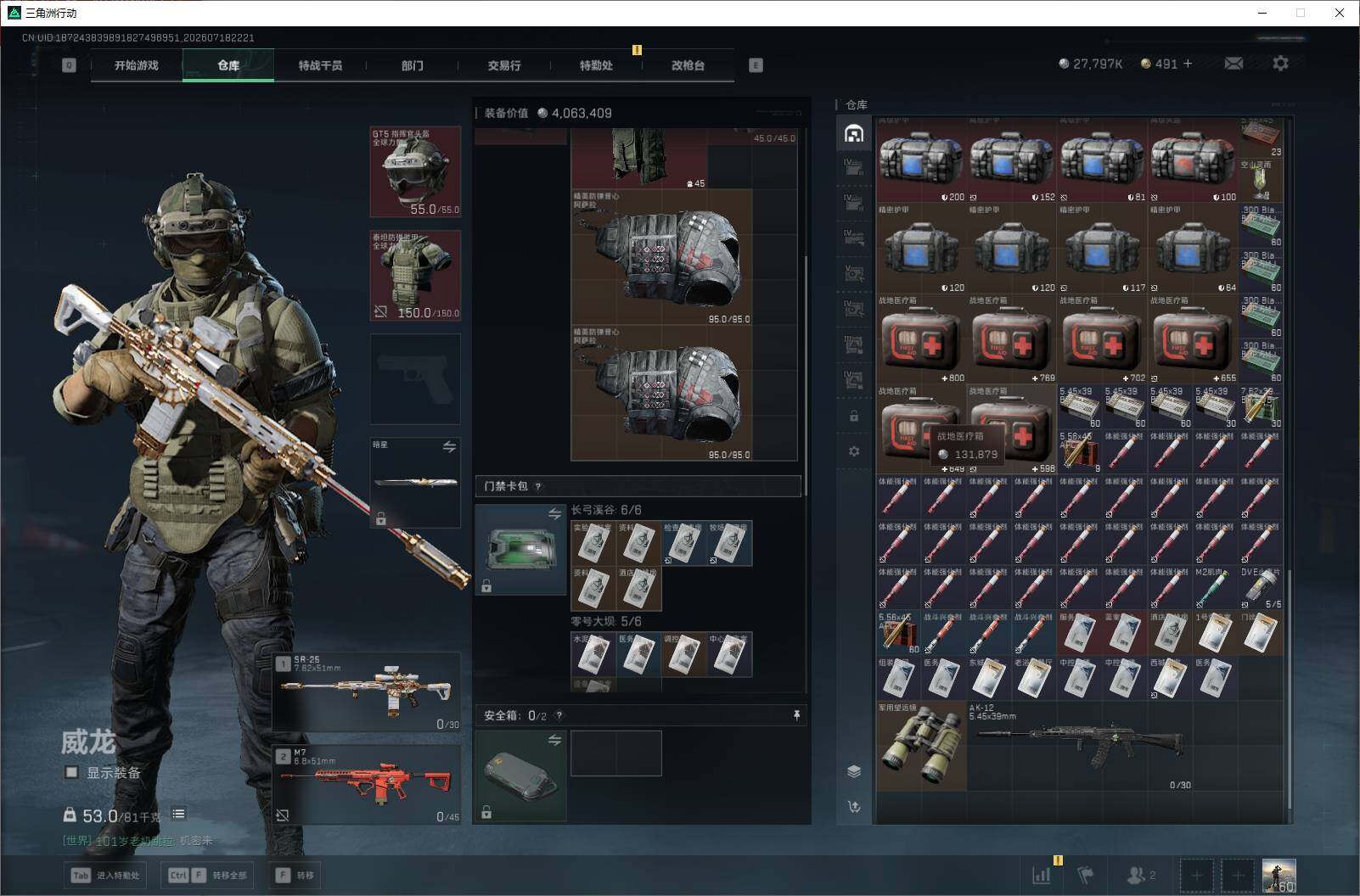Screen dimensions: 1360x896
Task: Open the weight details list icon
Action: coord(178,815)
